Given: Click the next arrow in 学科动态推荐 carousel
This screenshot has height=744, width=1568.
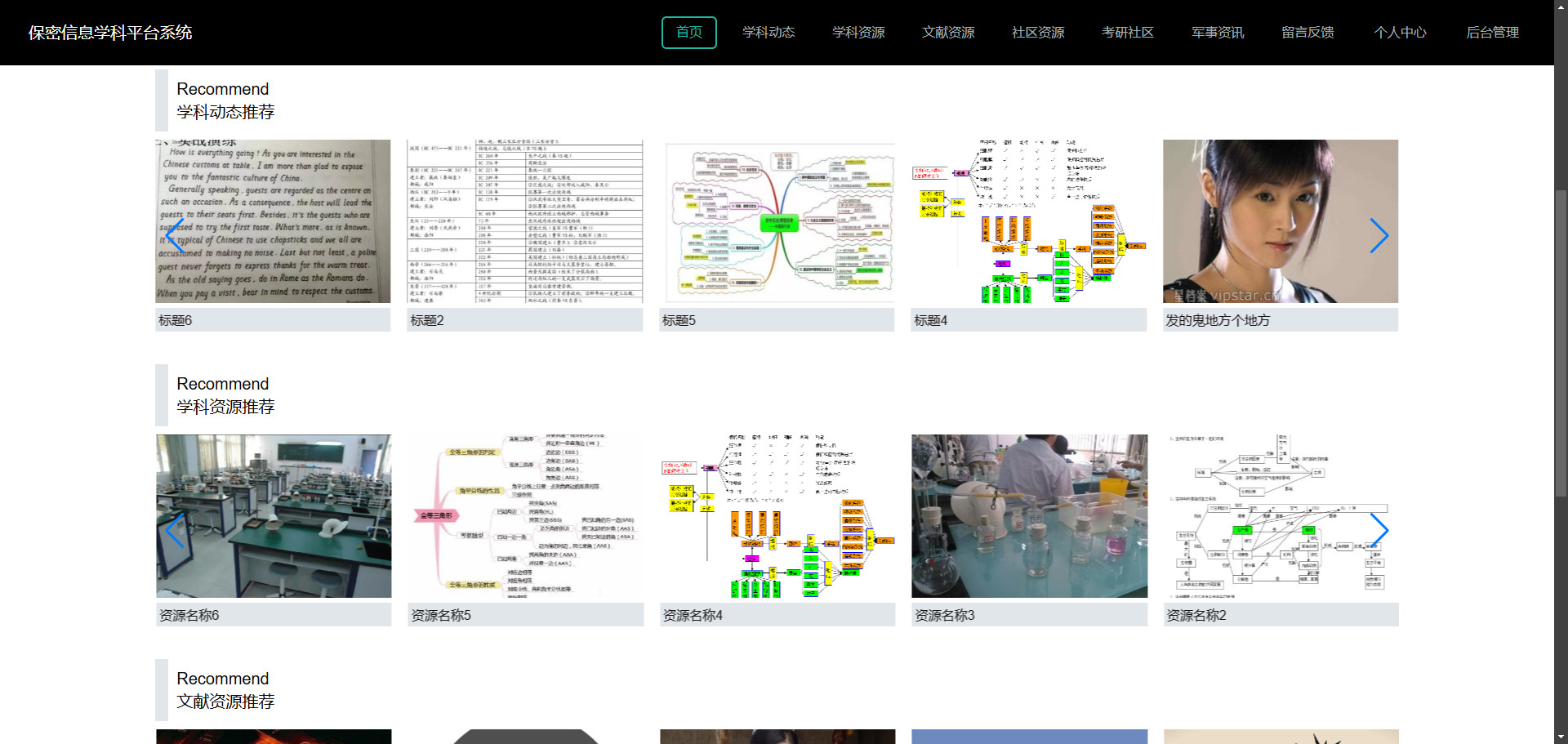Looking at the screenshot, I should click(x=1379, y=236).
